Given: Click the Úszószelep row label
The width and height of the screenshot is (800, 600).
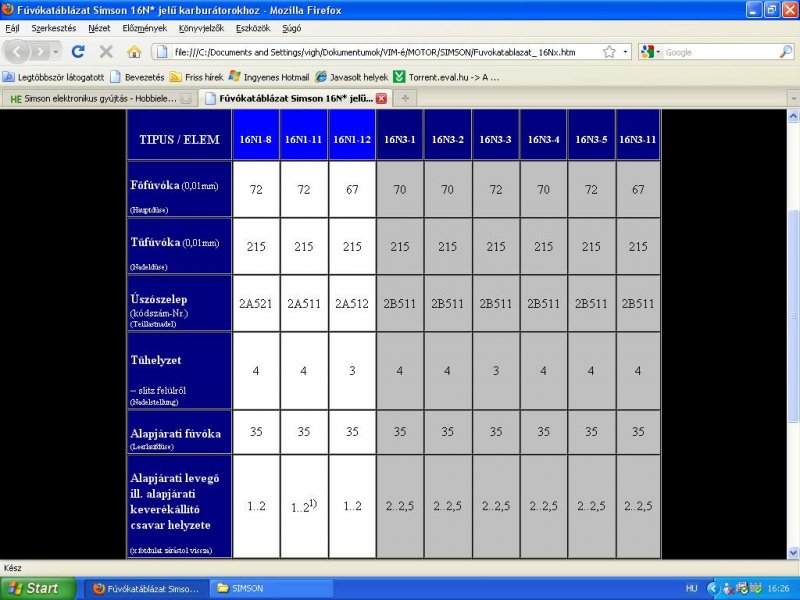Looking at the screenshot, I should 180,304.
